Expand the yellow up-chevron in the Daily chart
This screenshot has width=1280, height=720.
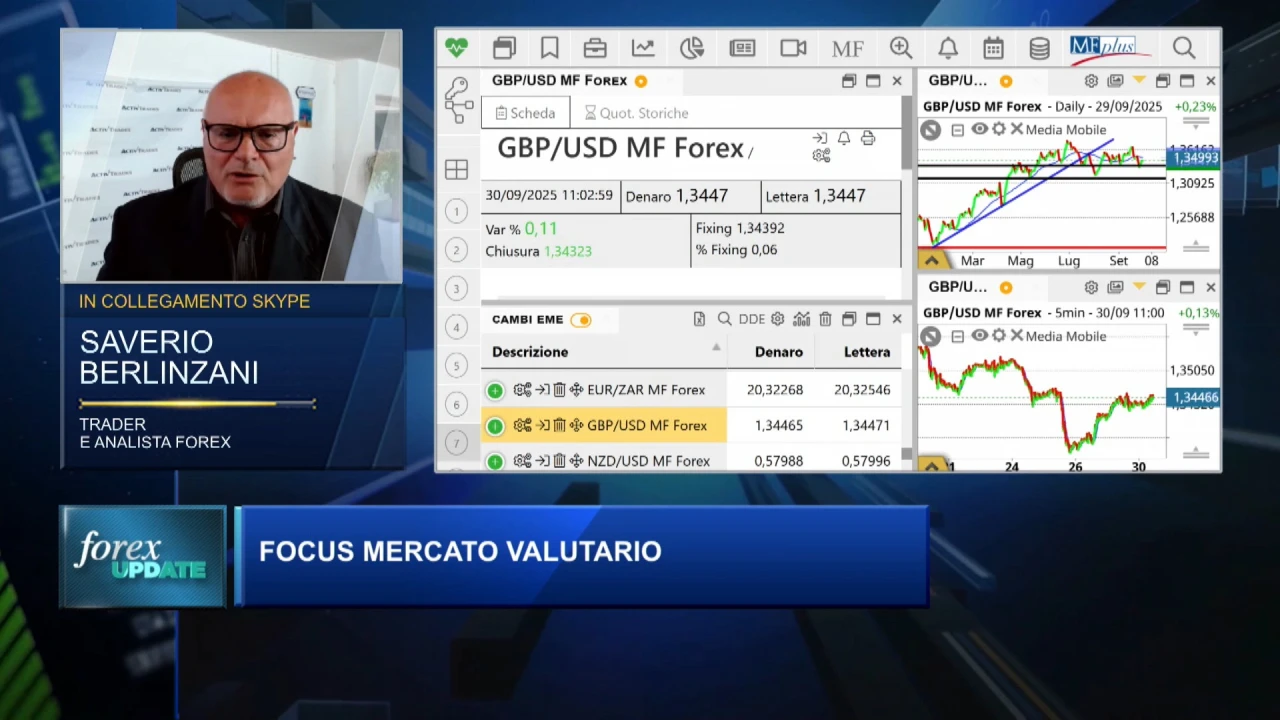click(932, 261)
